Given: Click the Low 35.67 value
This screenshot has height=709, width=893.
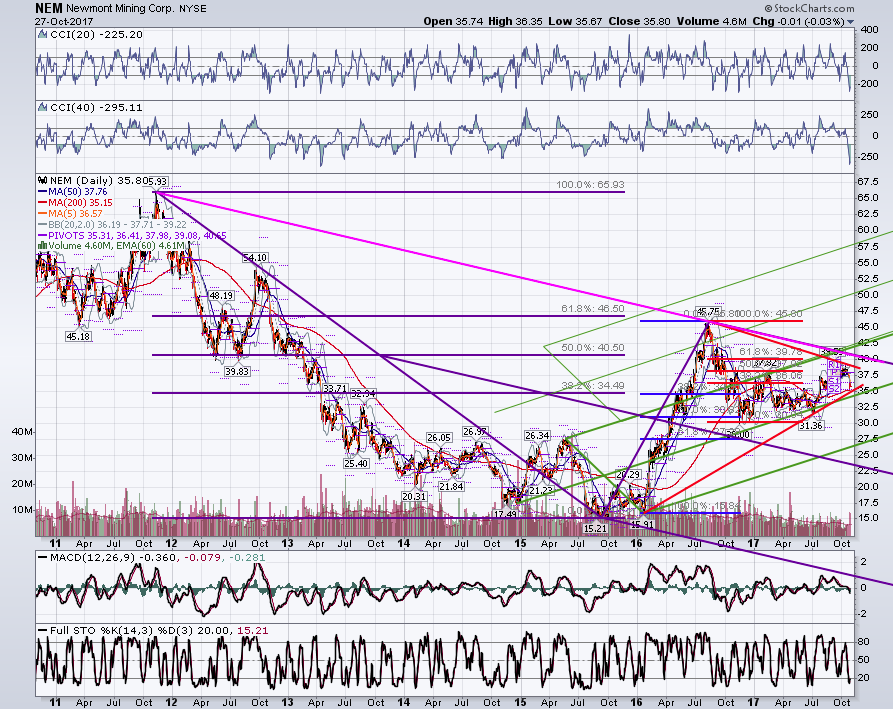Looking at the screenshot, I should tap(576, 21).
